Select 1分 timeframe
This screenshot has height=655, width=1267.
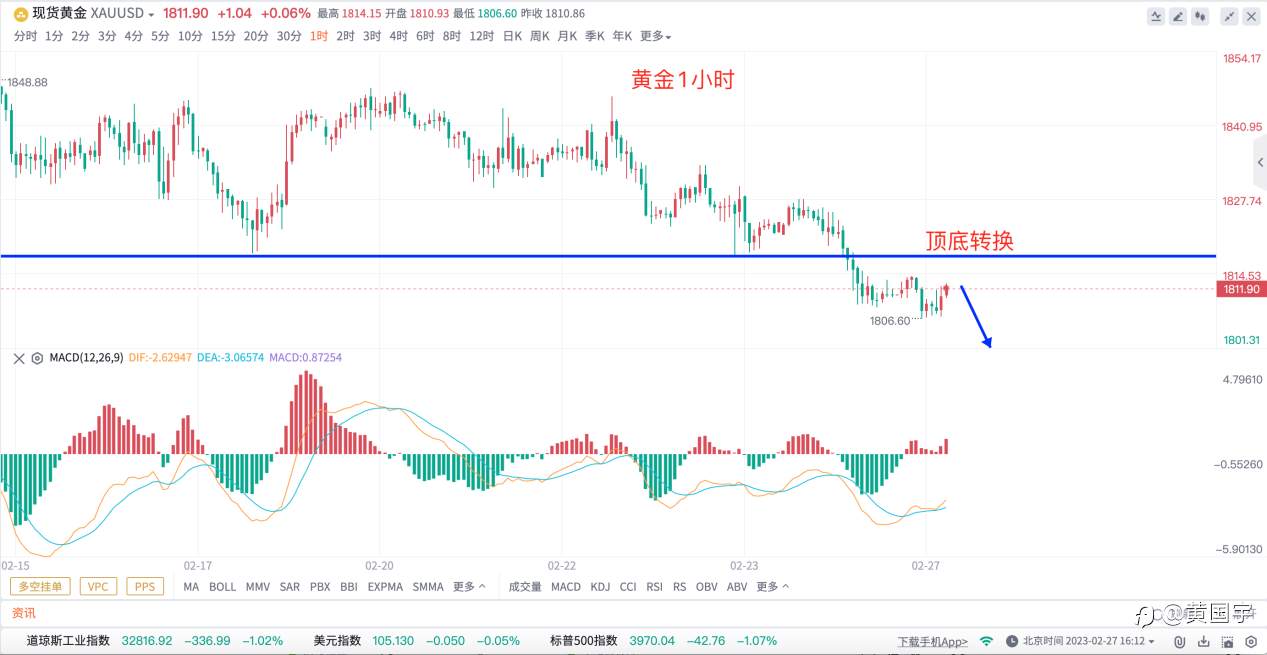coord(54,36)
